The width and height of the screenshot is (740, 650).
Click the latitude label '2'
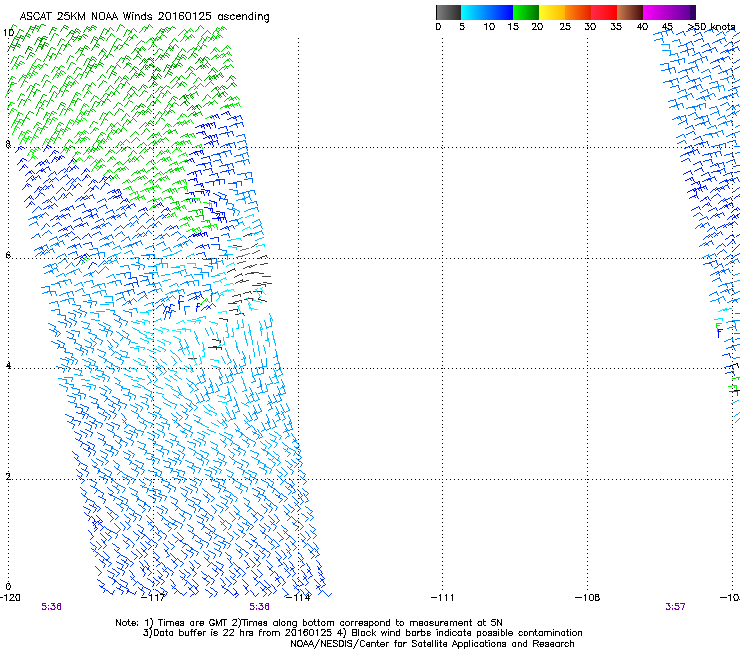click(x=8, y=476)
